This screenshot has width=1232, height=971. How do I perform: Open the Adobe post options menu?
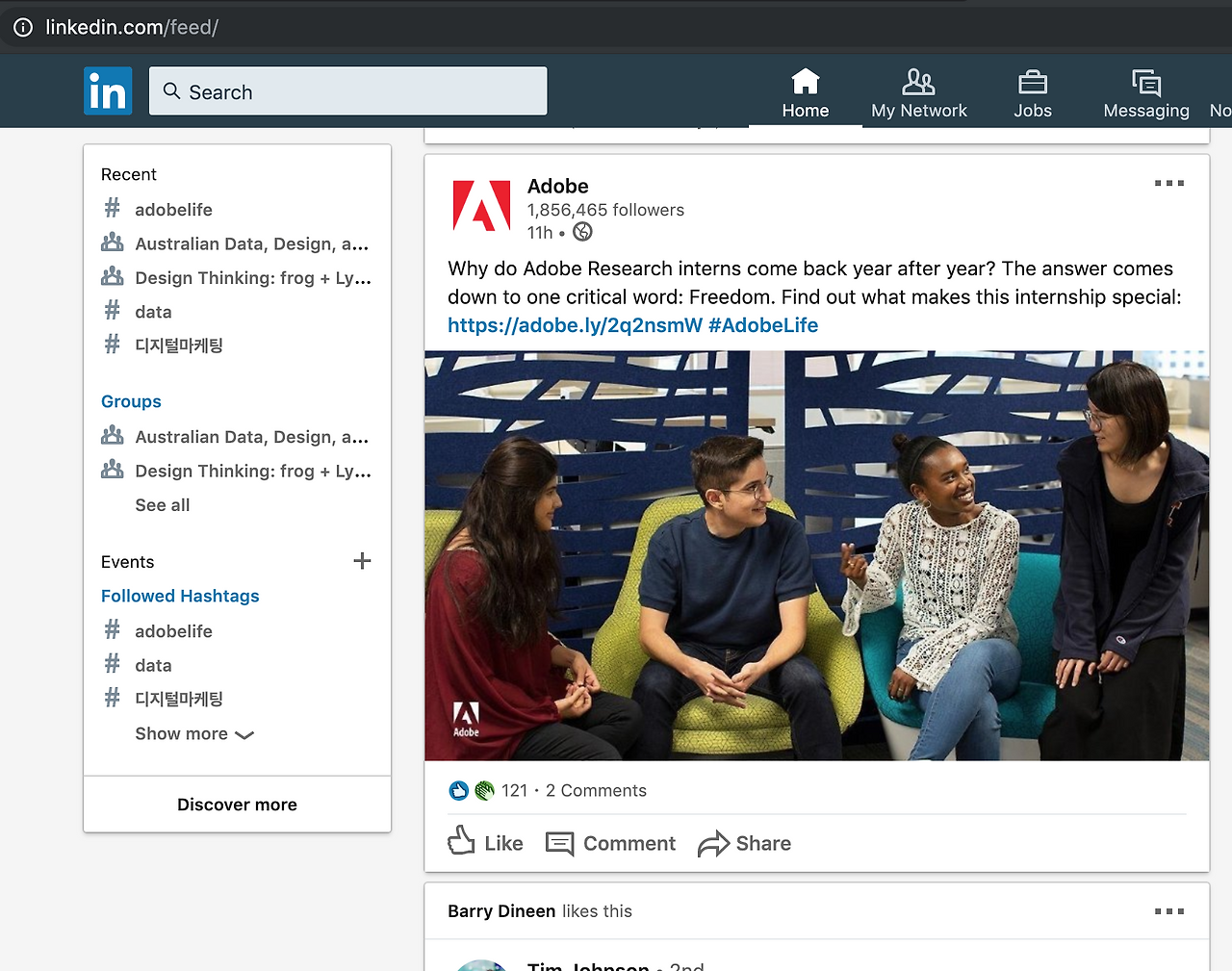click(1169, 183)
